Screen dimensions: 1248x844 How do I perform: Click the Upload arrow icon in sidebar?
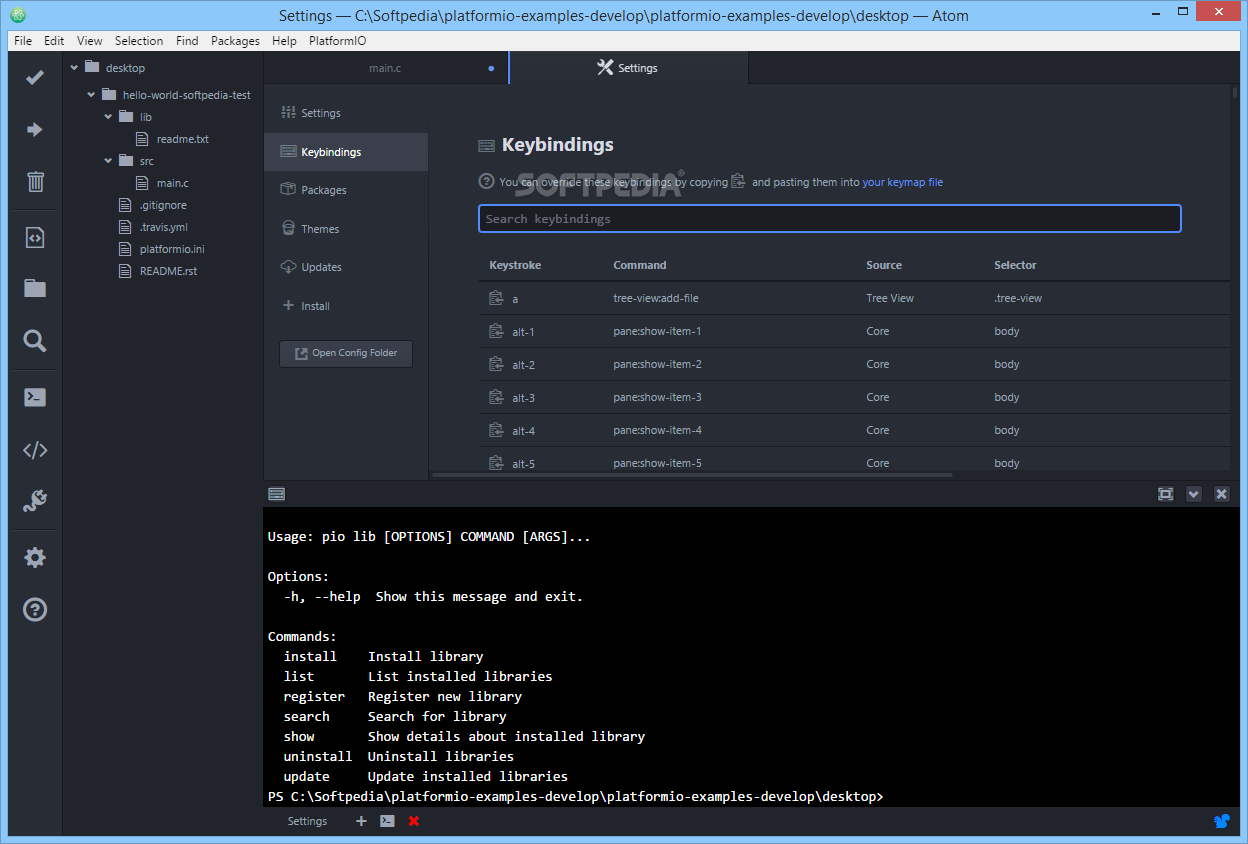click(x=35, y=129)
